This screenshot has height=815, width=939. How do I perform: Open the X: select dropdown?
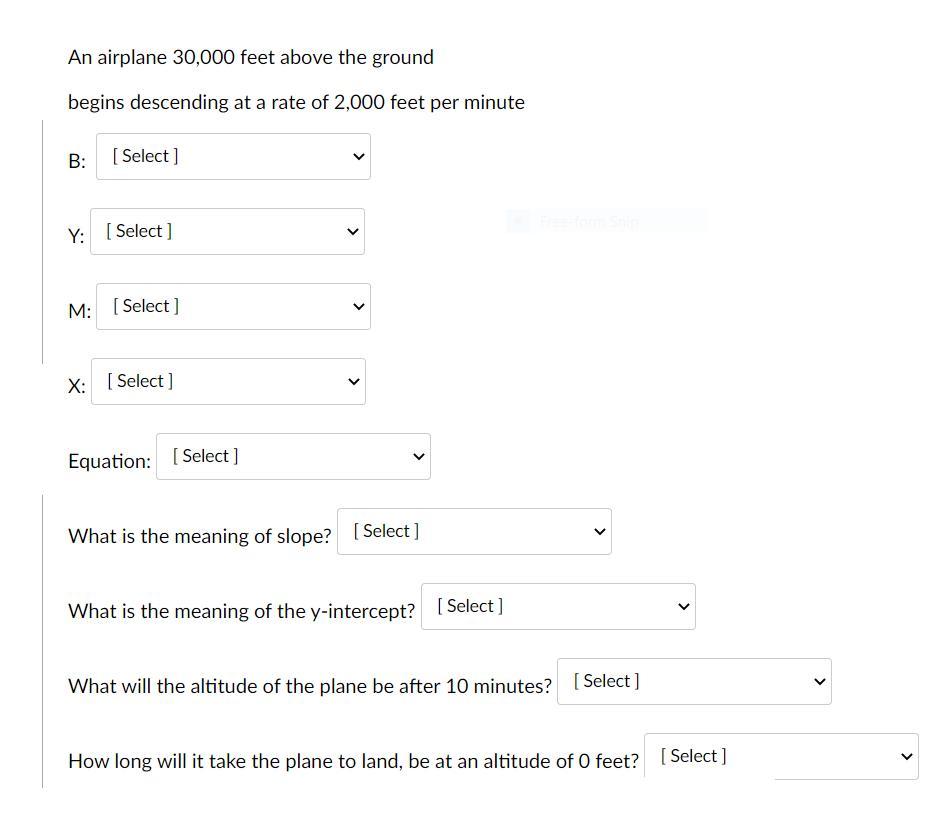(x=227, y=382)
